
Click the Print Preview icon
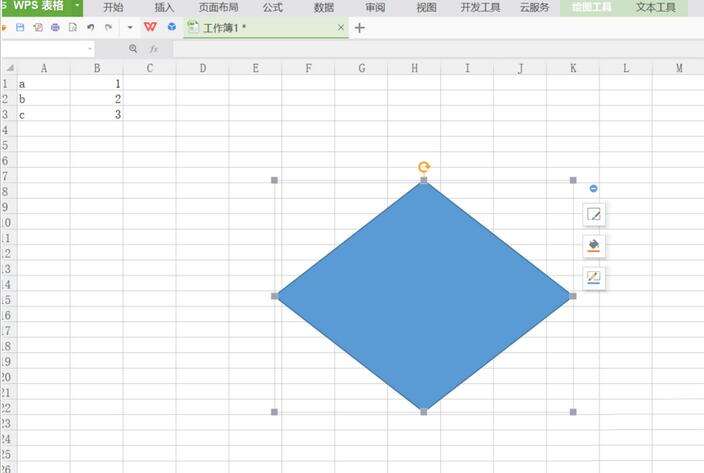(x=73, y=27)
